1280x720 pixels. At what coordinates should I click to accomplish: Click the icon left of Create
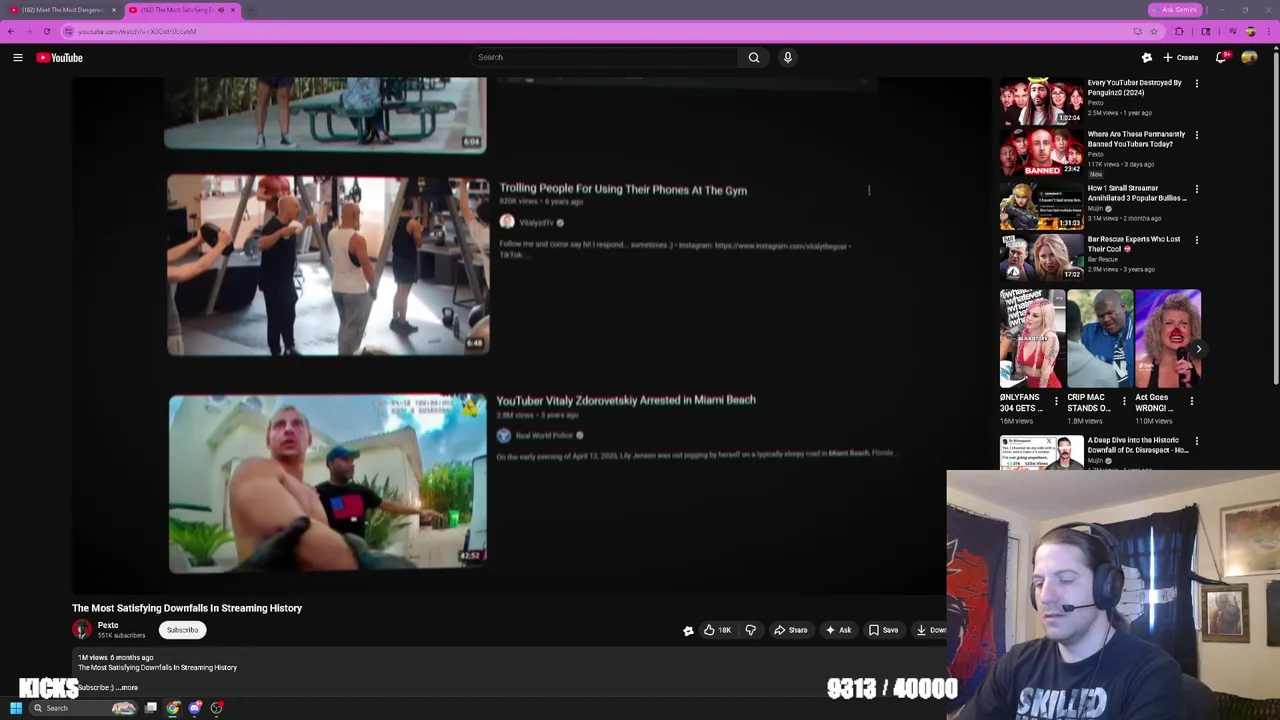tap(1147, 58)
